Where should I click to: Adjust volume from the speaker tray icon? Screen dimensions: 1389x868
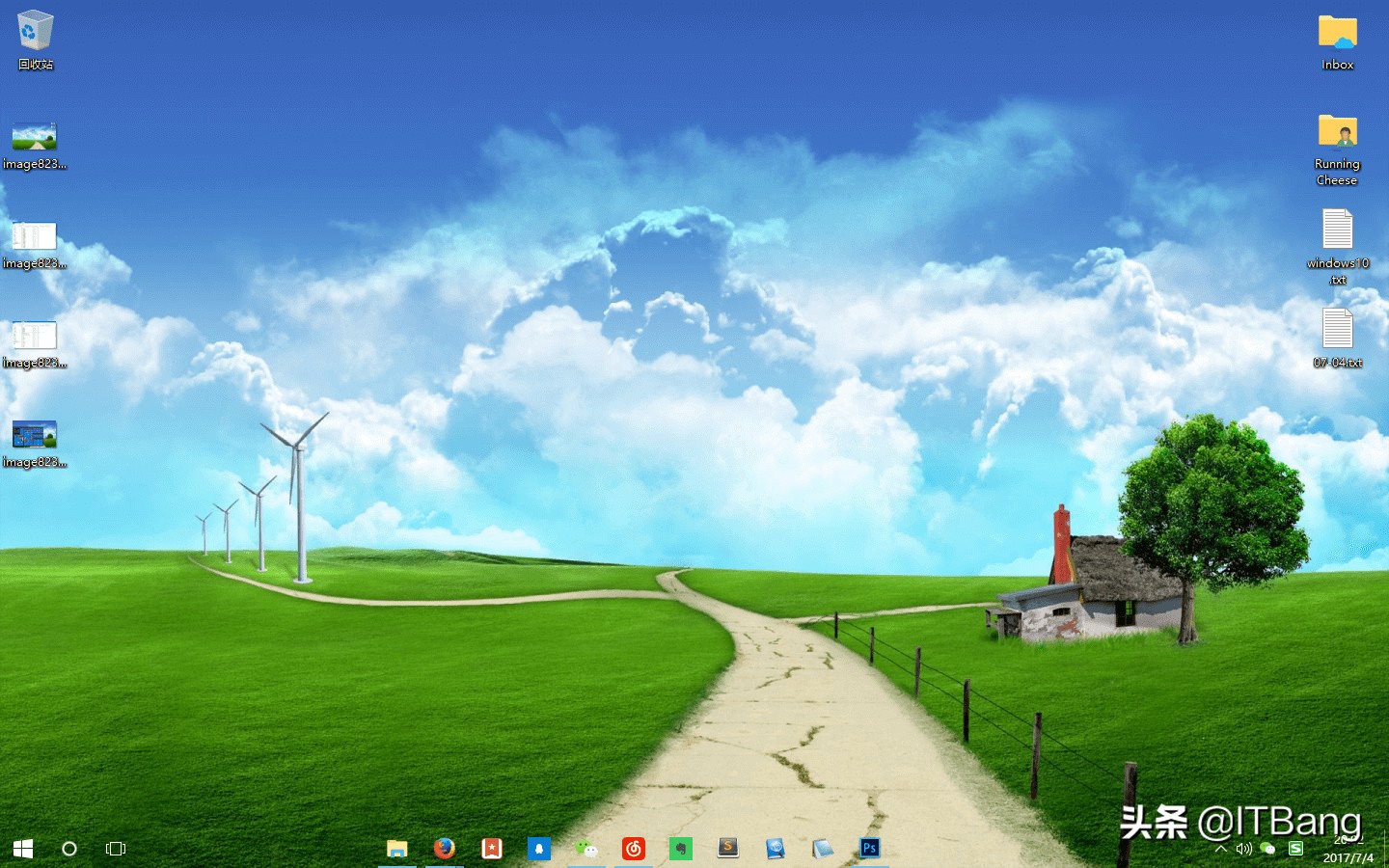click(x=1243, y=849)
